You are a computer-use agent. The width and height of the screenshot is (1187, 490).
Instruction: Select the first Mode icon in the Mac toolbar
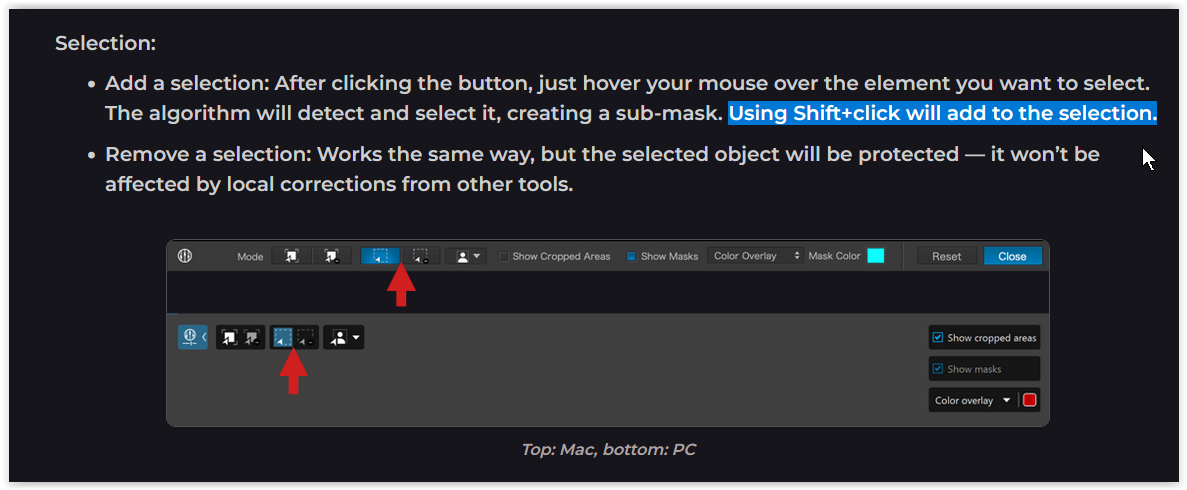pyautogui.click(x=291, y=256)
